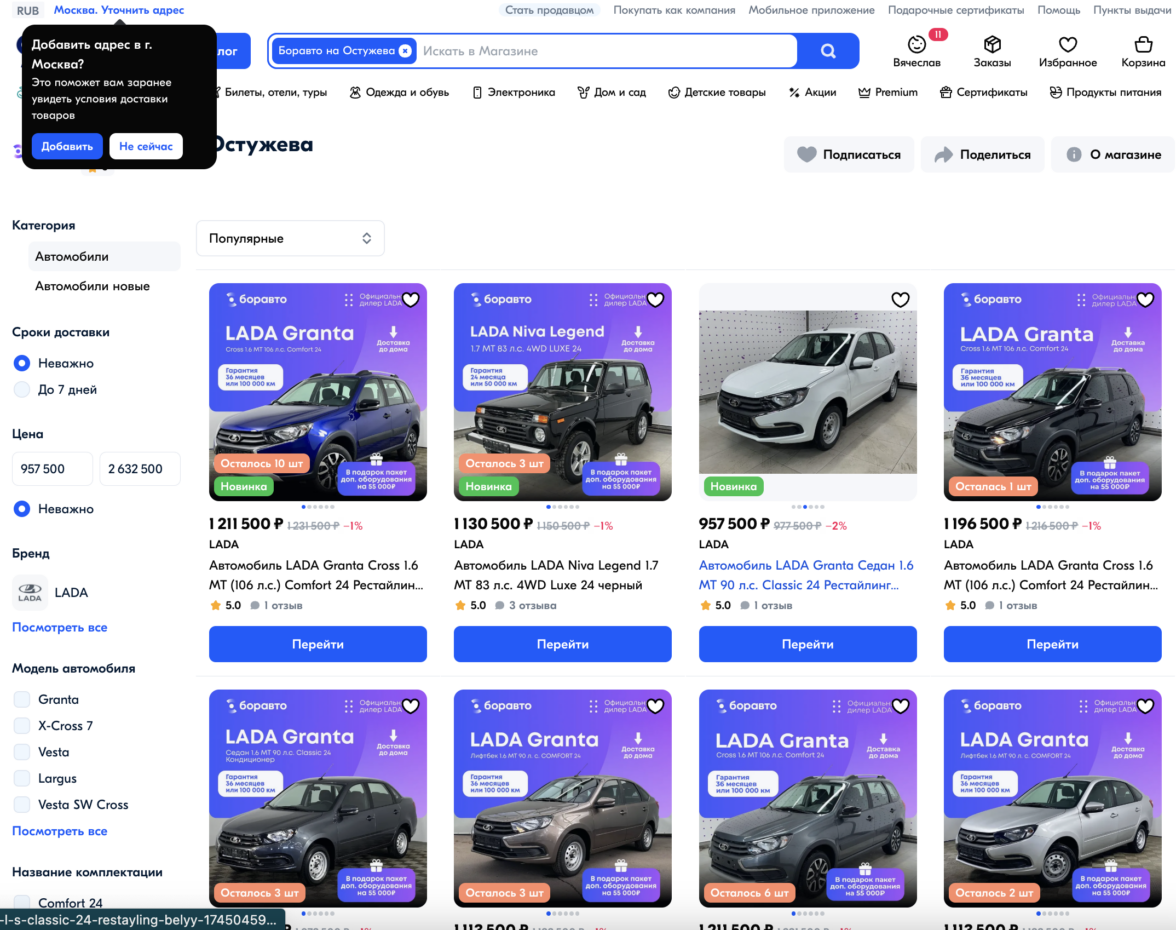Open the Дом и сад category
This screenshot has width=1176, height=930.
click(x=611, y=92)
